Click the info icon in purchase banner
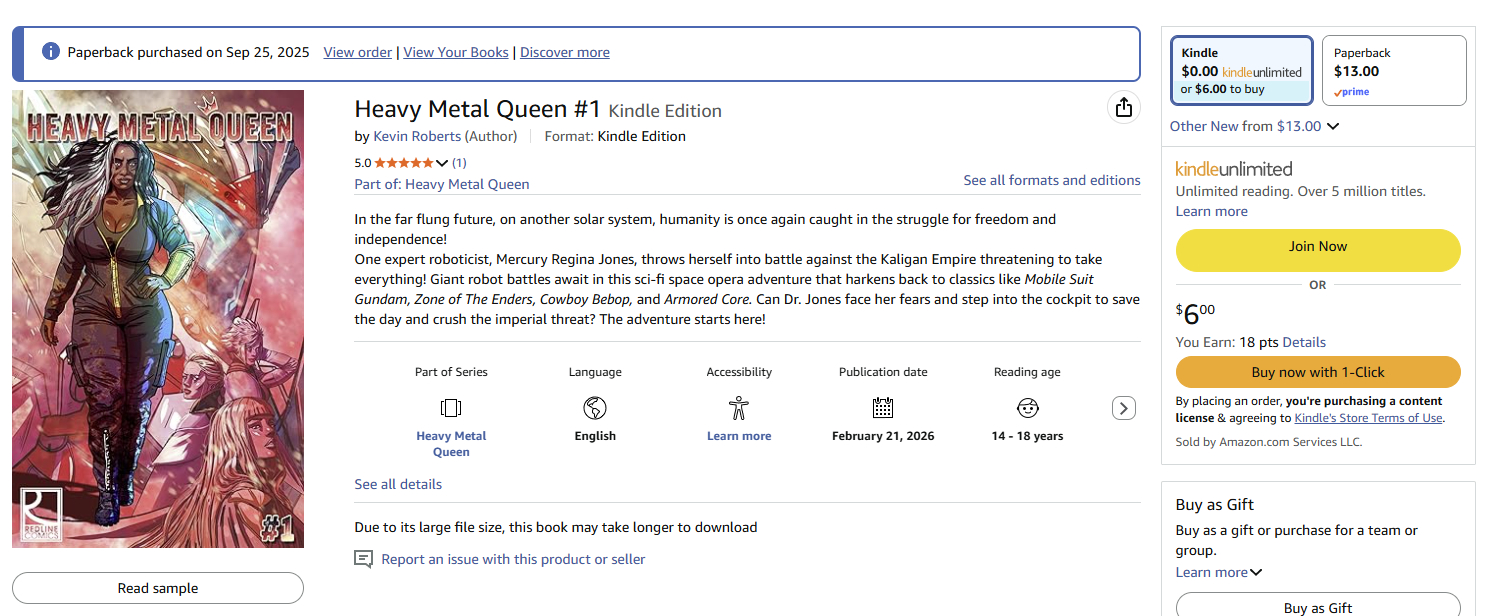The width and height of the screenshot is (1493, 616). tap(51, 52)
